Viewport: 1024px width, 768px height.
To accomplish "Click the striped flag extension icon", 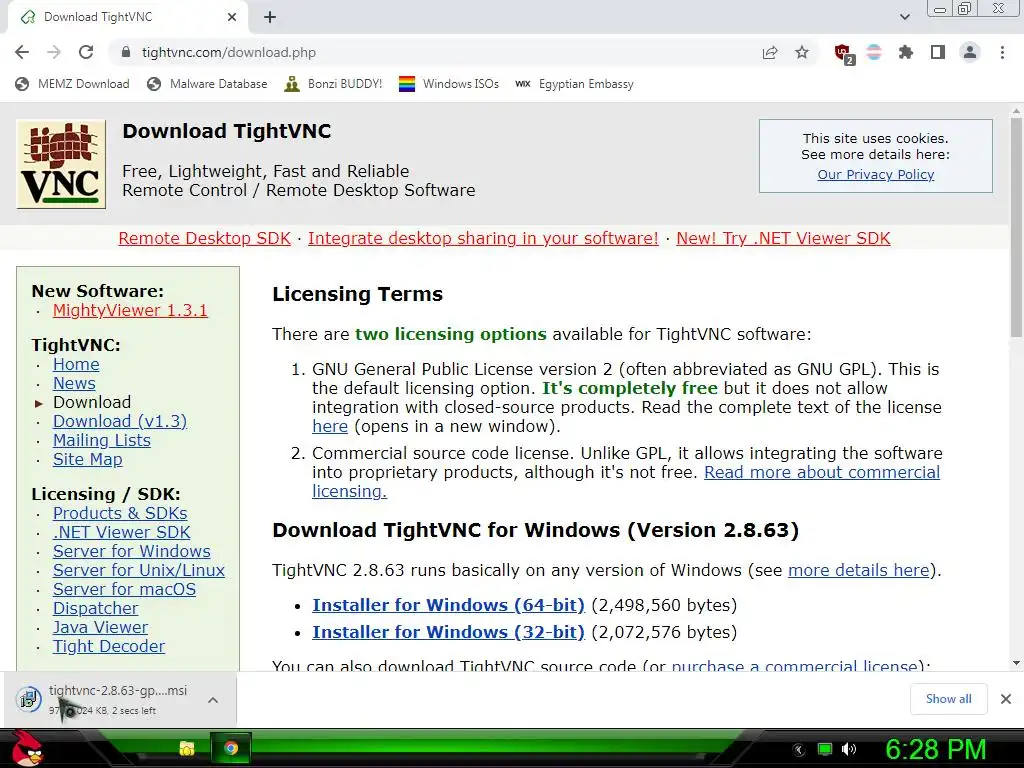I will [x=874, y=52].
